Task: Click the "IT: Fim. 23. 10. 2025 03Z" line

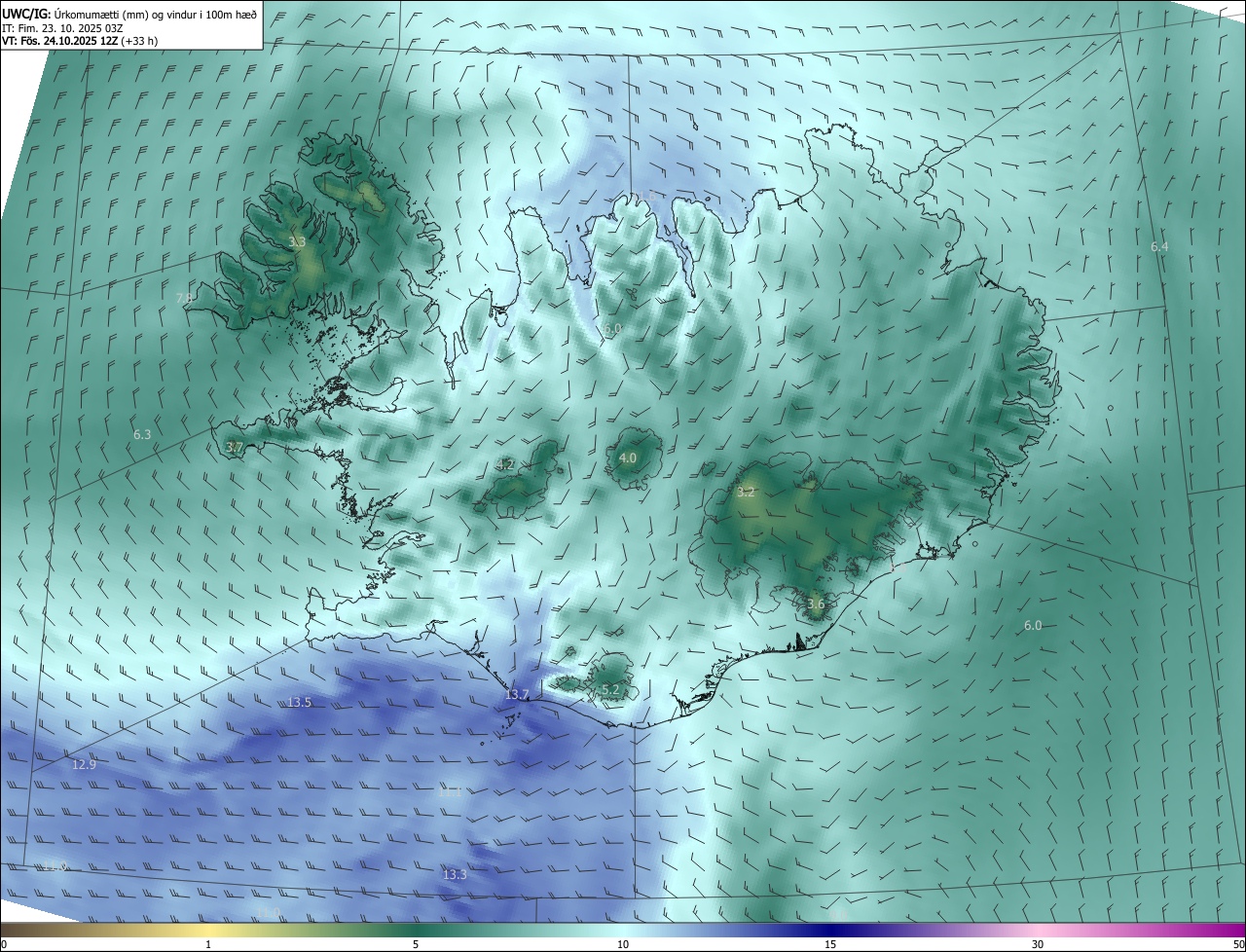Action: (62, 28)
